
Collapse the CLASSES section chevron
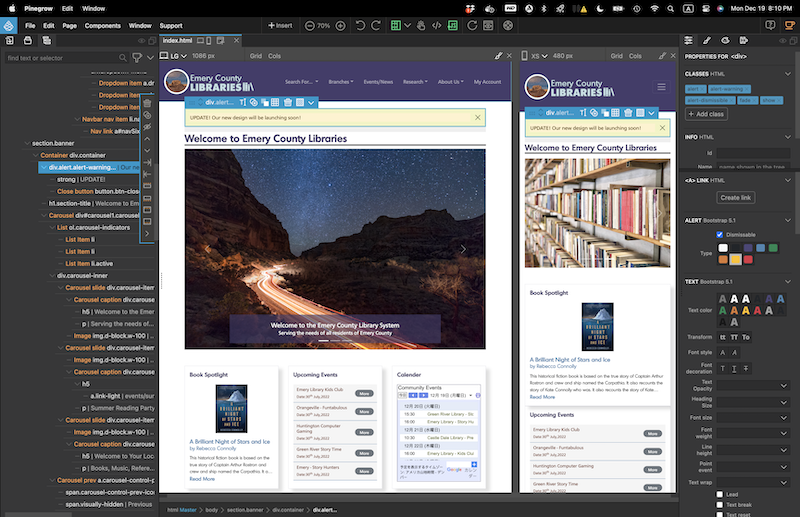pyautogui.click(x=788, y=74)
